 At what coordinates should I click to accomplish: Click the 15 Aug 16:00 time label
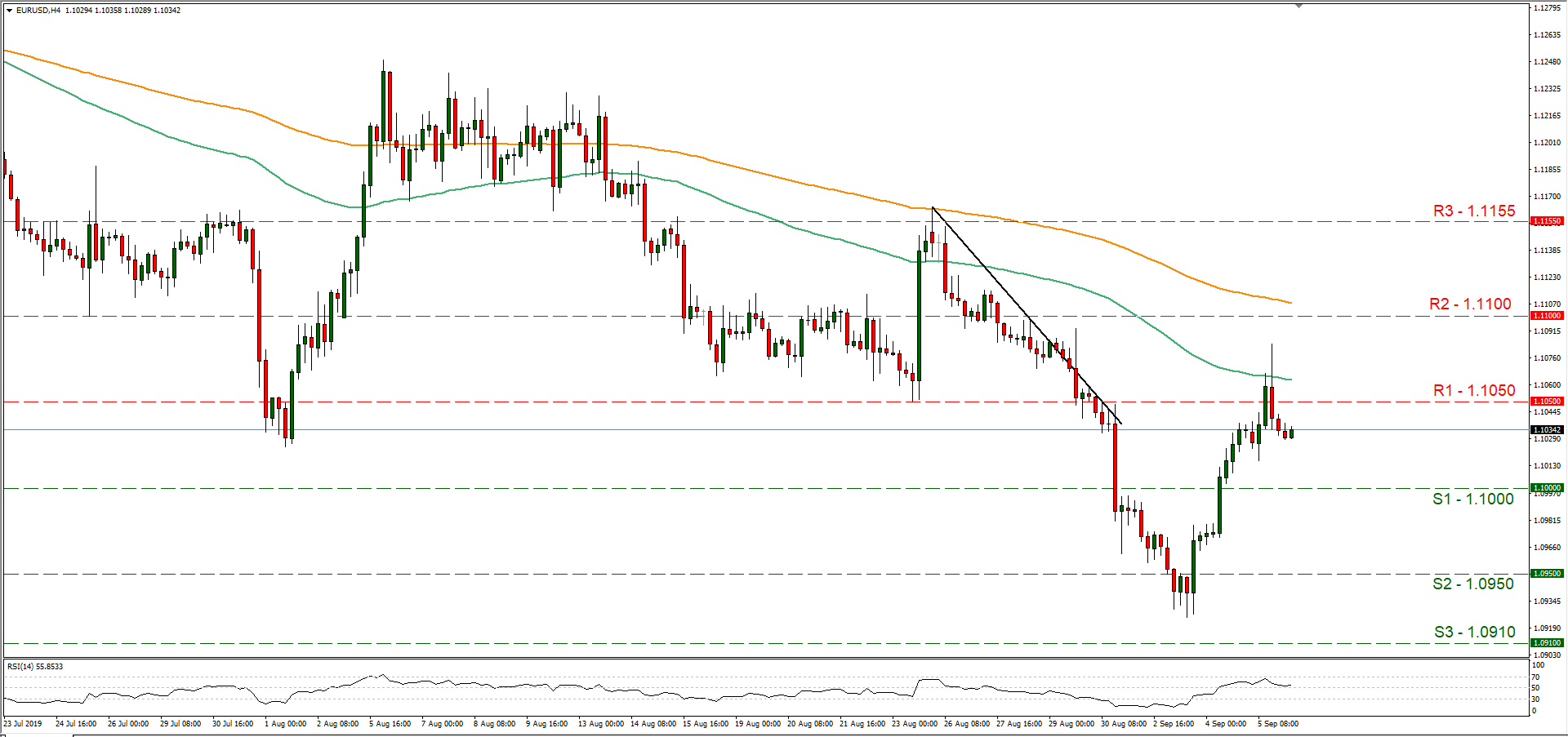(x=705, y=724)
